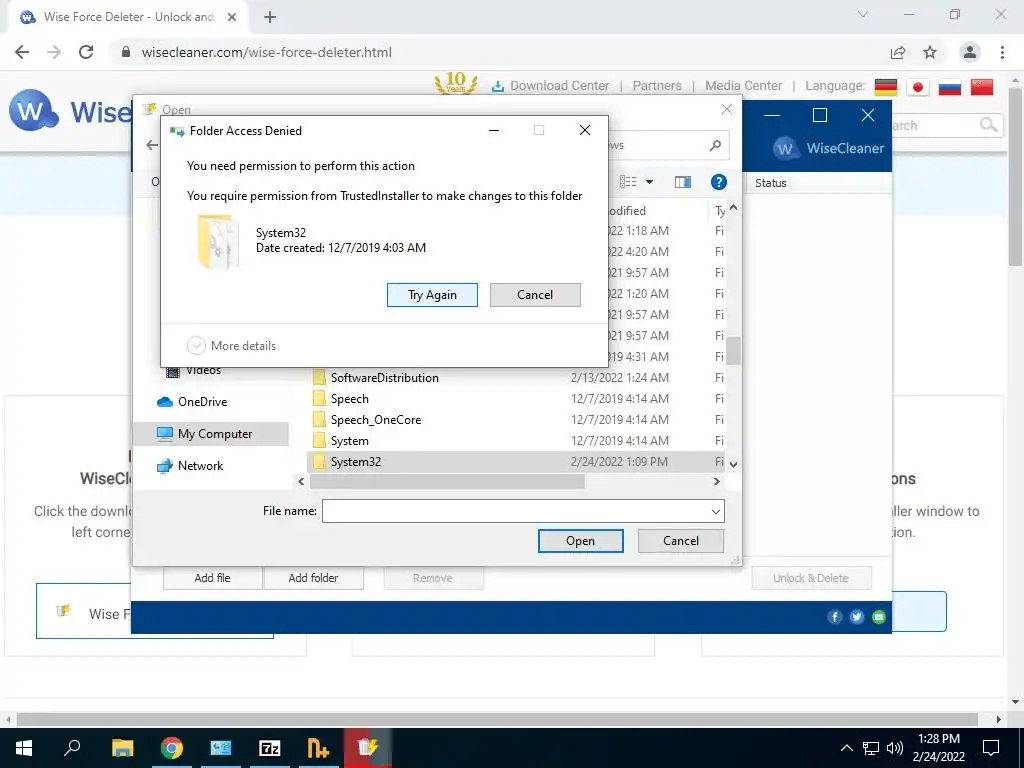
Task: Click the Modified column header
Action: (627, 210)
